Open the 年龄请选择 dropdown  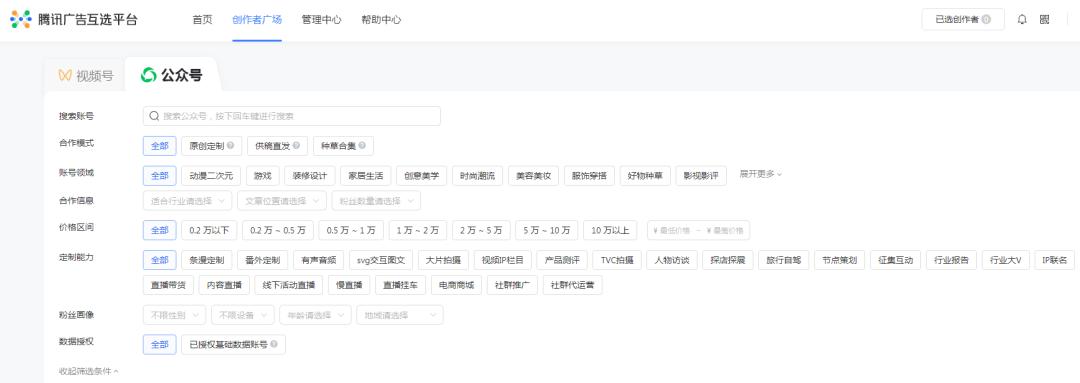(315, 315)
